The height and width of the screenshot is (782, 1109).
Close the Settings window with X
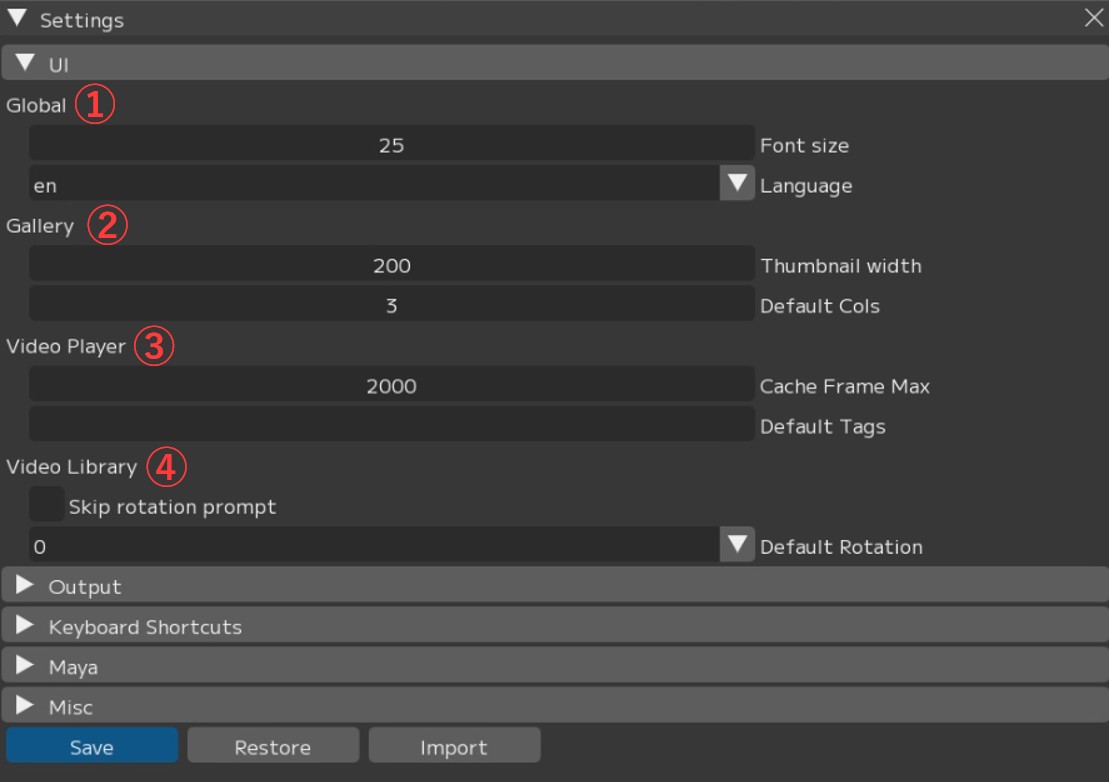tap(1093, 19)
